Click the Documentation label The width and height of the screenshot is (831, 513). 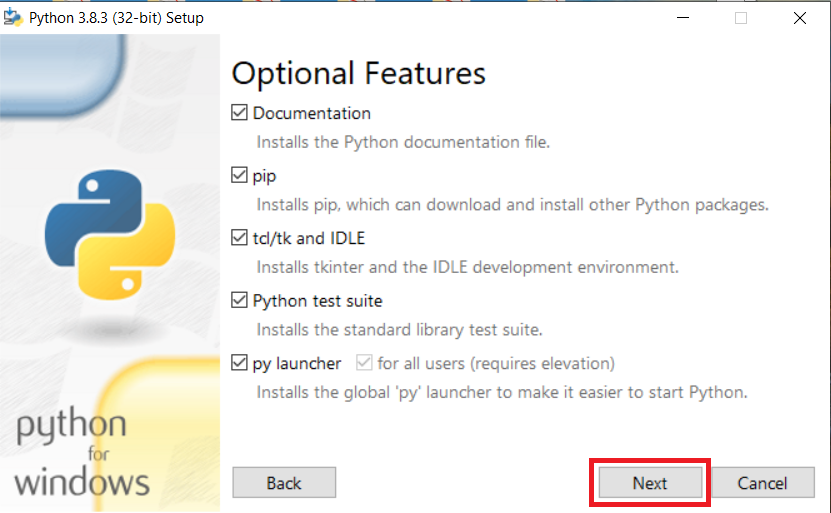pos(312,113)
